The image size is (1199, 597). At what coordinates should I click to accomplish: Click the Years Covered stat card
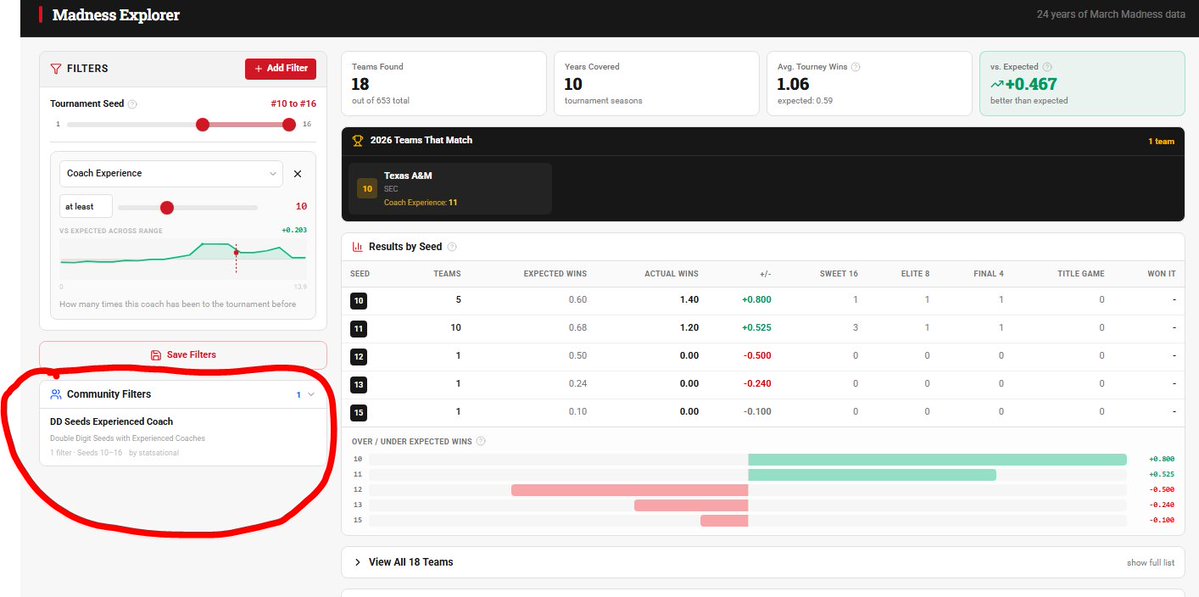[x=657, y=83]
